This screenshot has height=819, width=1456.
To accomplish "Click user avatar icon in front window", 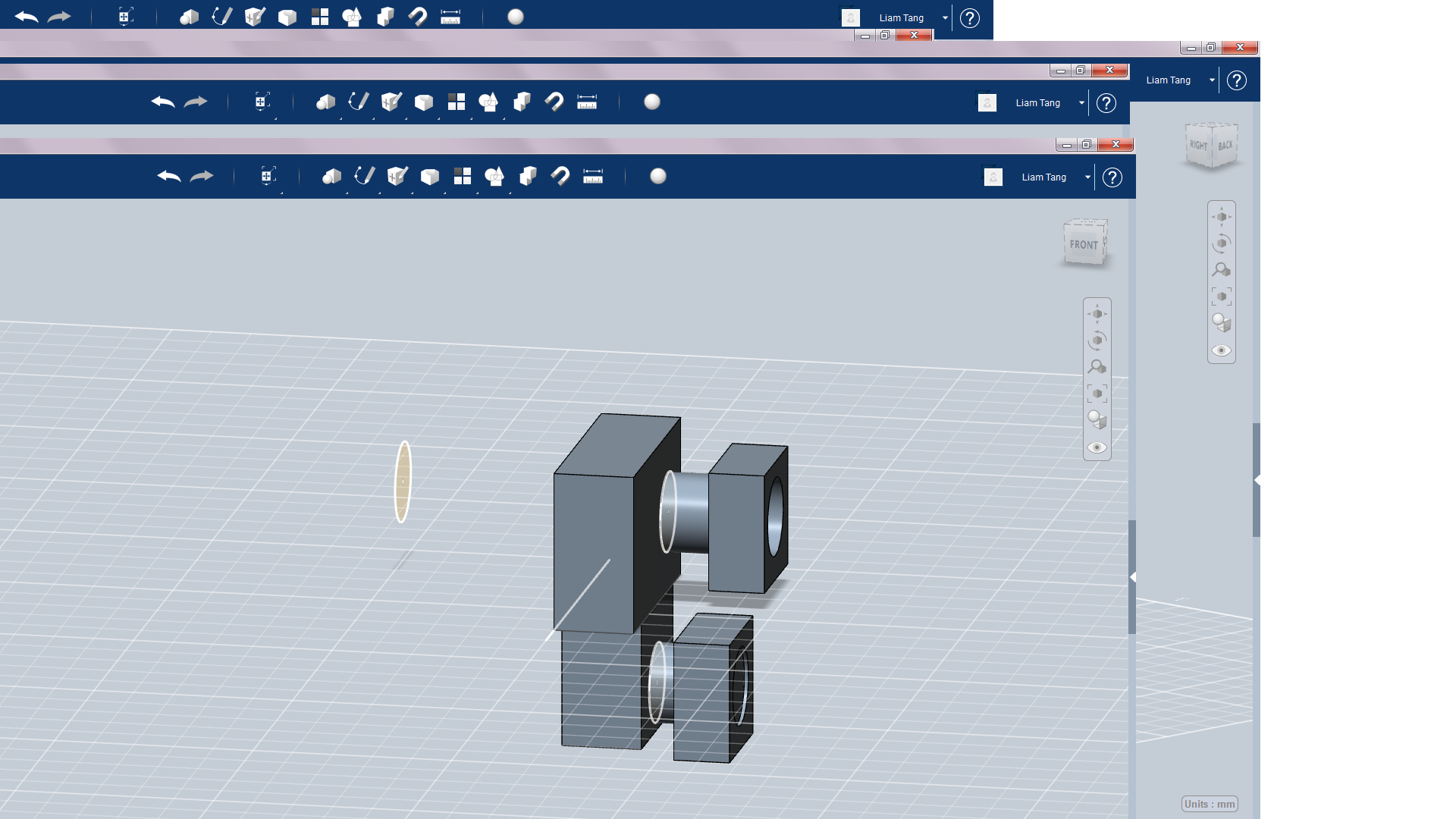I will tap(993, 177).
